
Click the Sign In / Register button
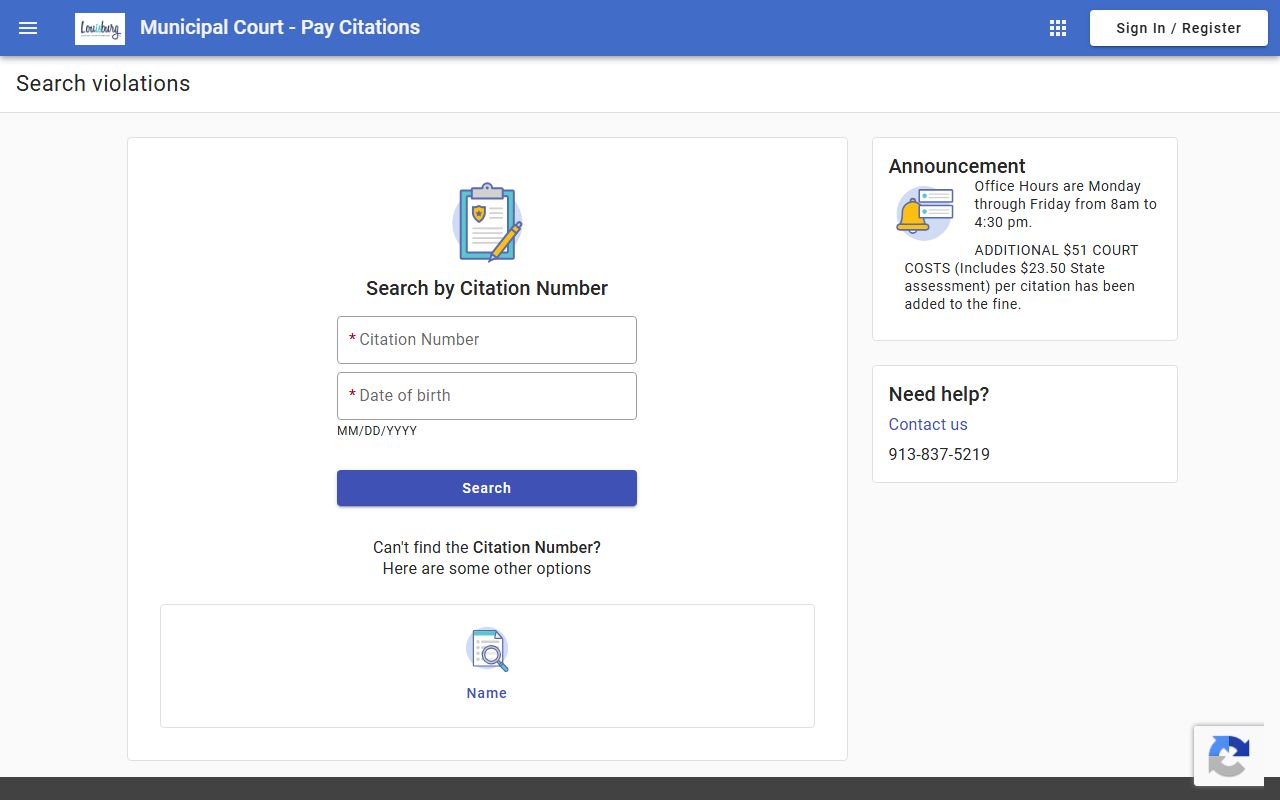1178,28
